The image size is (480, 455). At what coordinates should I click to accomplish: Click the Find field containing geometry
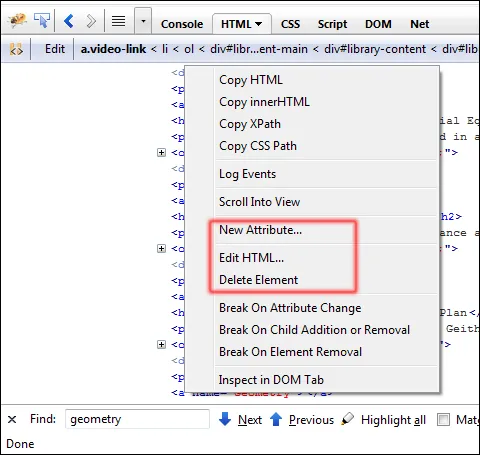[137, 419]
